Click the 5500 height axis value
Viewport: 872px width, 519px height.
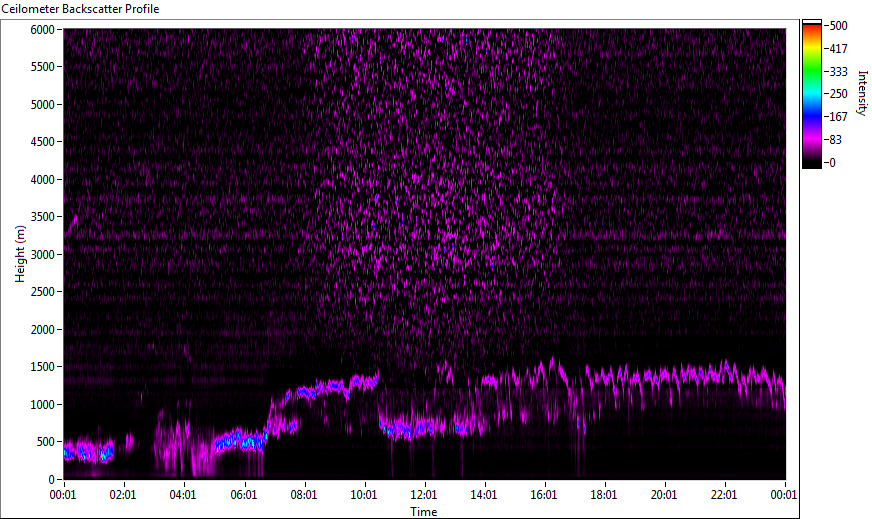click(42, 67)
